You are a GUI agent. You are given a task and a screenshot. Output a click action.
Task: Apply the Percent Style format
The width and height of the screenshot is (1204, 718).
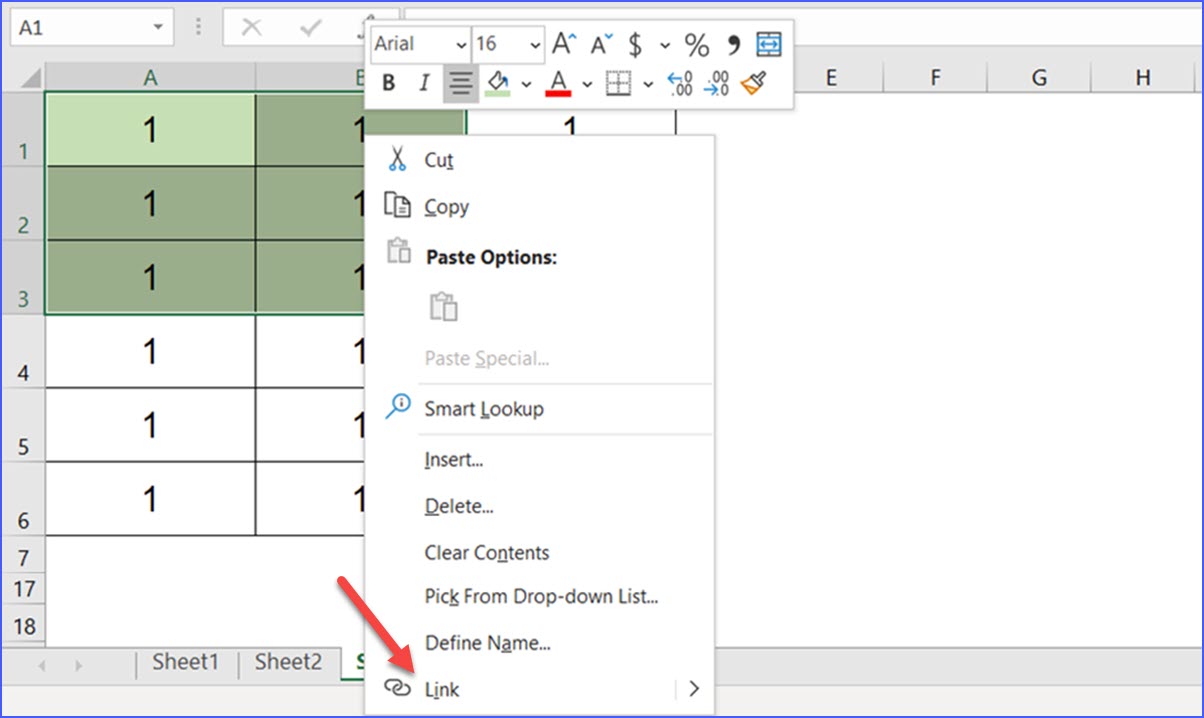pyautogui.click(x=697, y=44)
